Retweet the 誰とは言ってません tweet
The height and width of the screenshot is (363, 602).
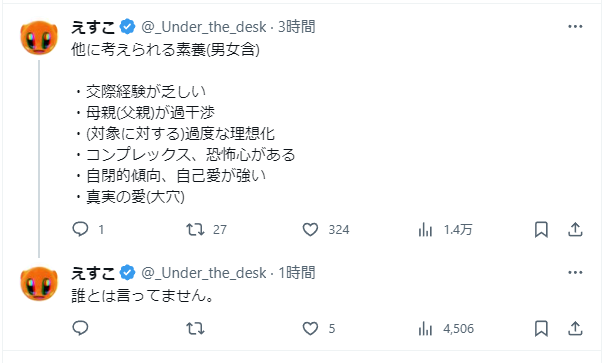pyautogui.click(x=195, y=328)
